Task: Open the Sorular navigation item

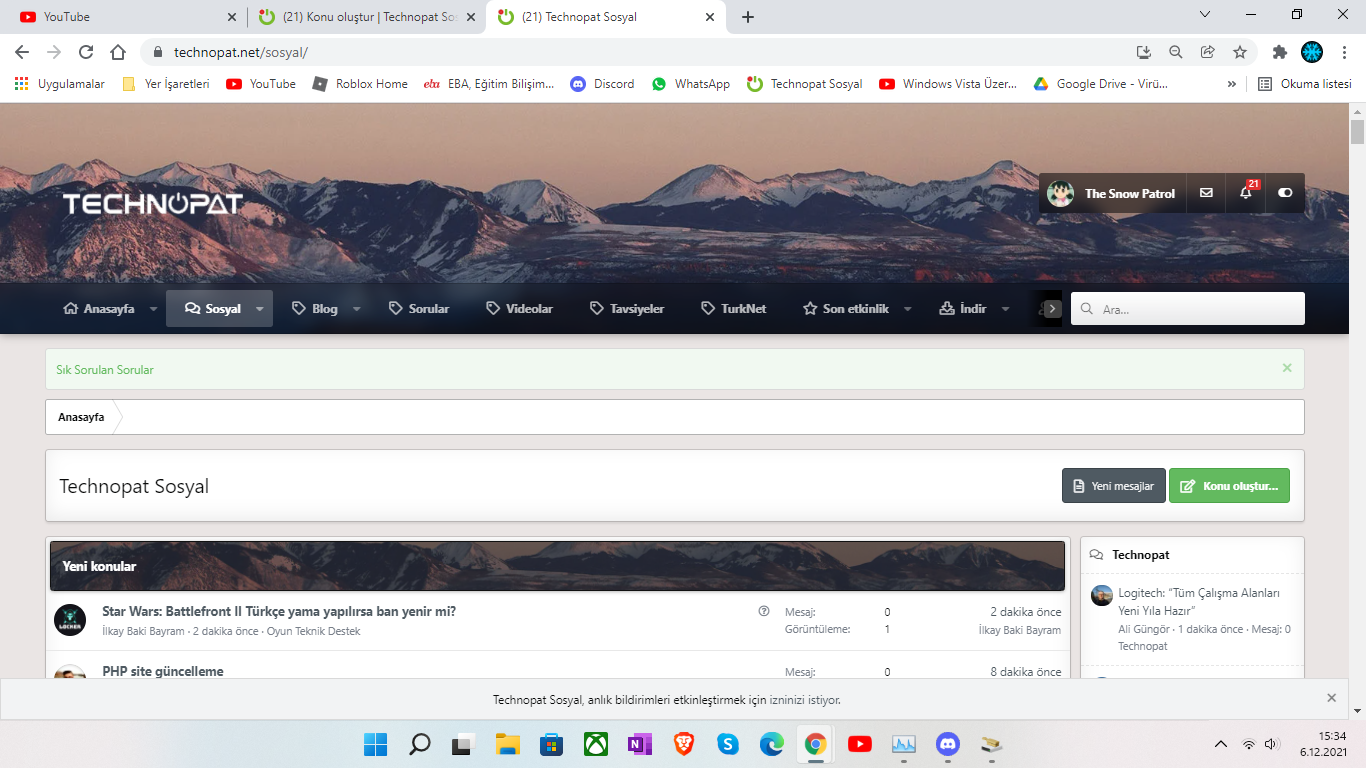Action: 418,309
